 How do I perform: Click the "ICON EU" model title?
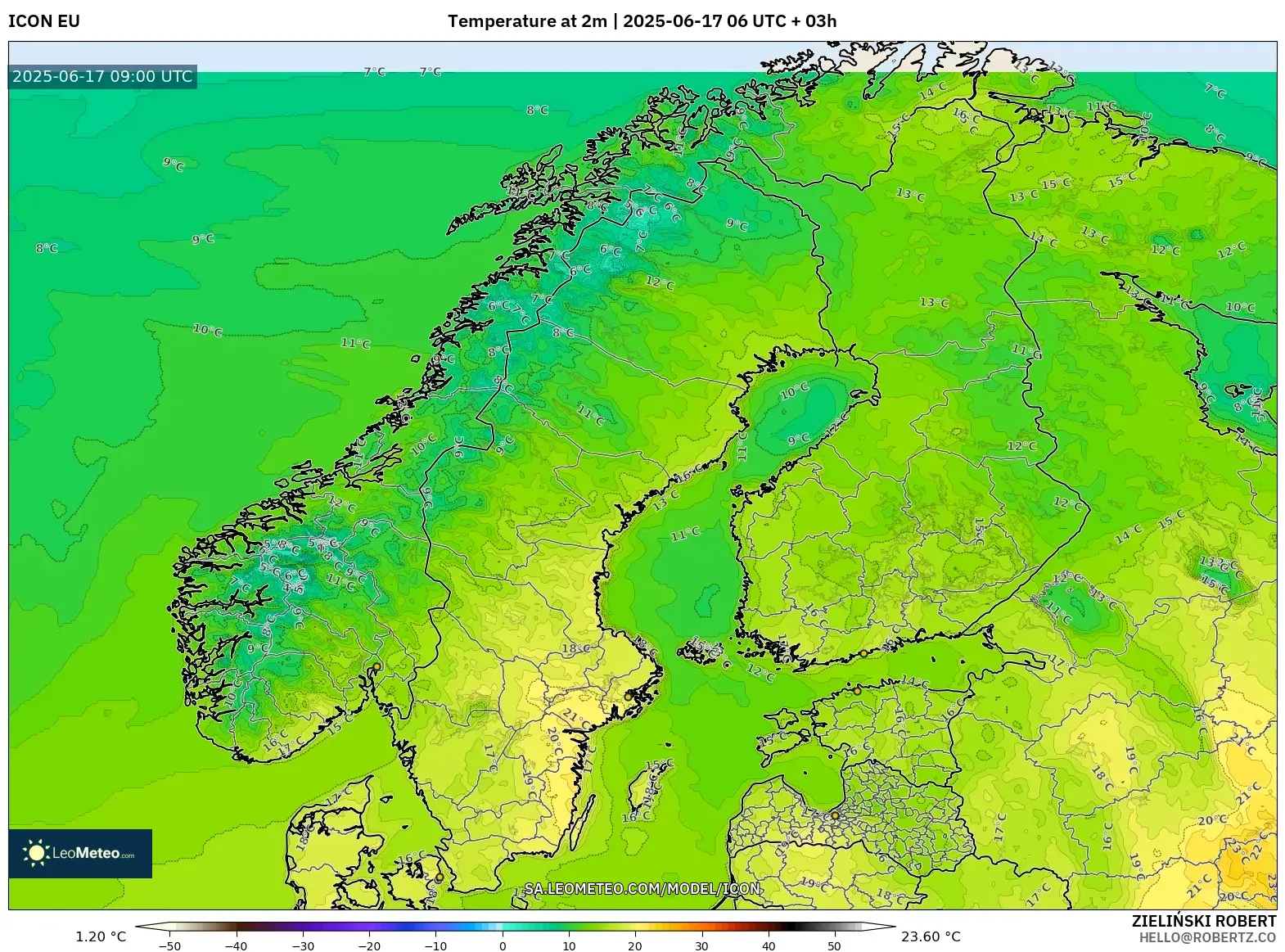pyautogui.click(x=44, y=21)
